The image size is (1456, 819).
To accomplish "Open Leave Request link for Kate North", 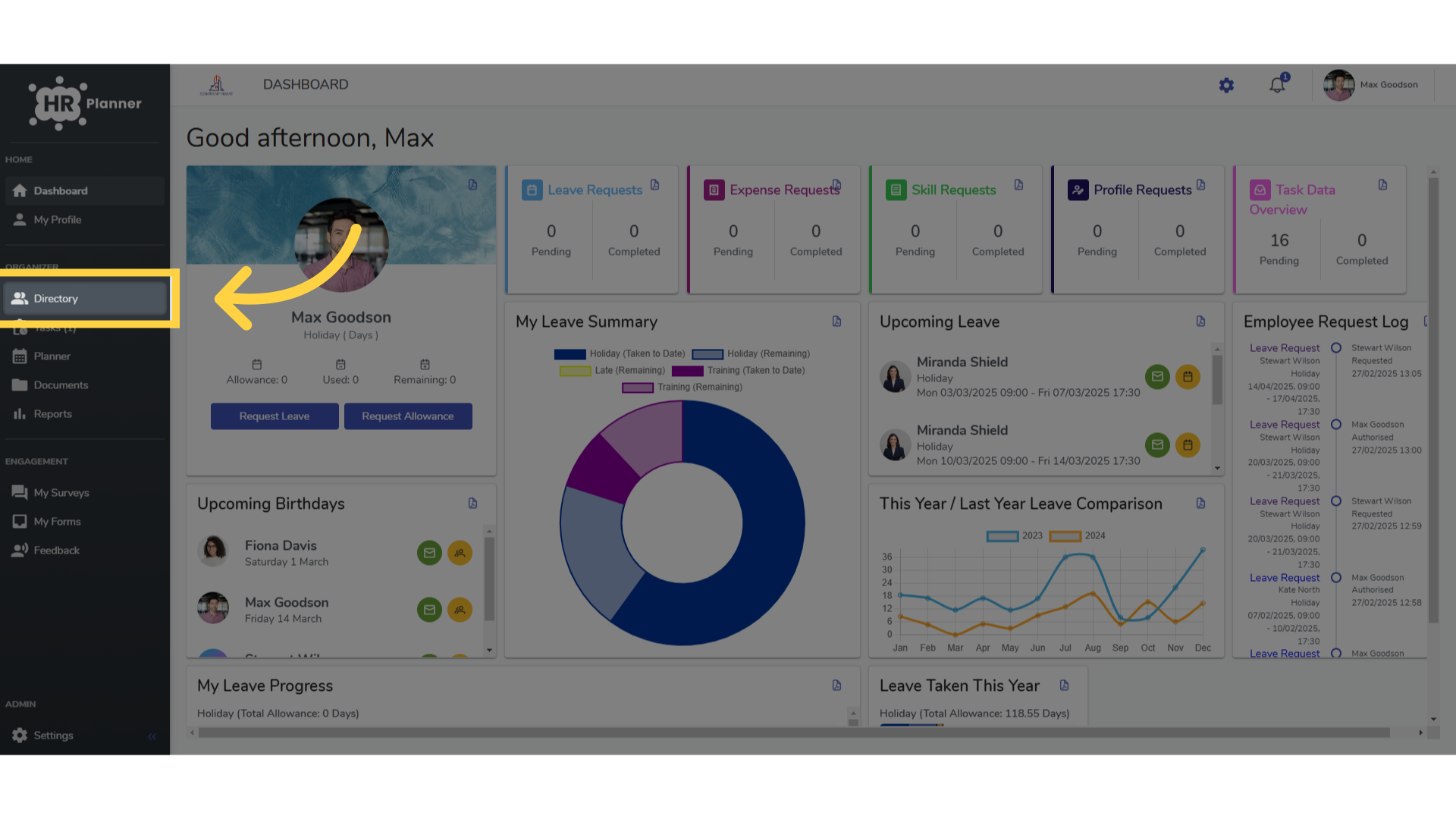I will coord(1285,578).
